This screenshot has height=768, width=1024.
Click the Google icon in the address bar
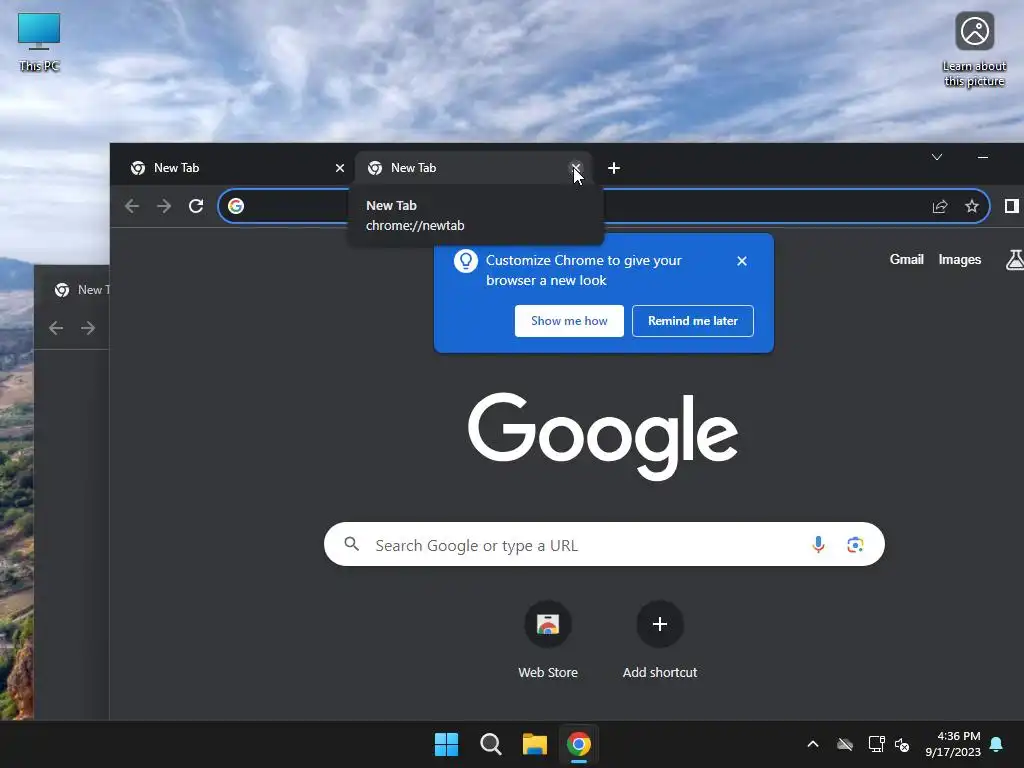pos(236,206)
